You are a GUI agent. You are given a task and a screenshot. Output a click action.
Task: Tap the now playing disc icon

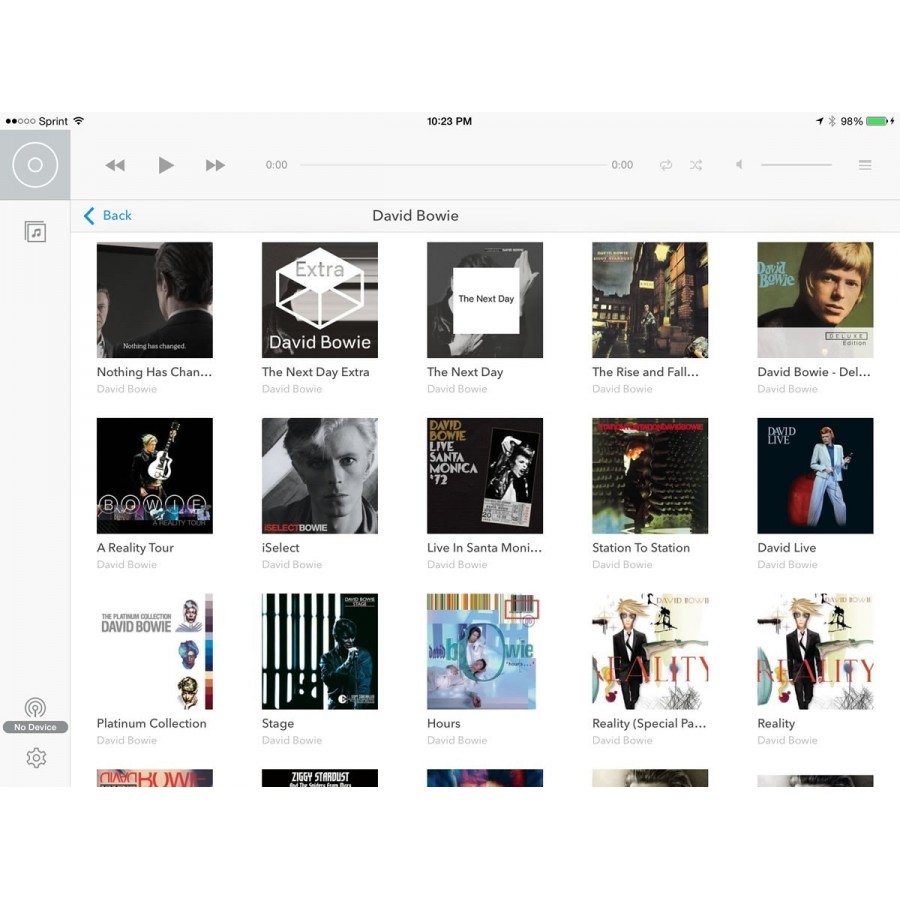(x=35, y=165)
